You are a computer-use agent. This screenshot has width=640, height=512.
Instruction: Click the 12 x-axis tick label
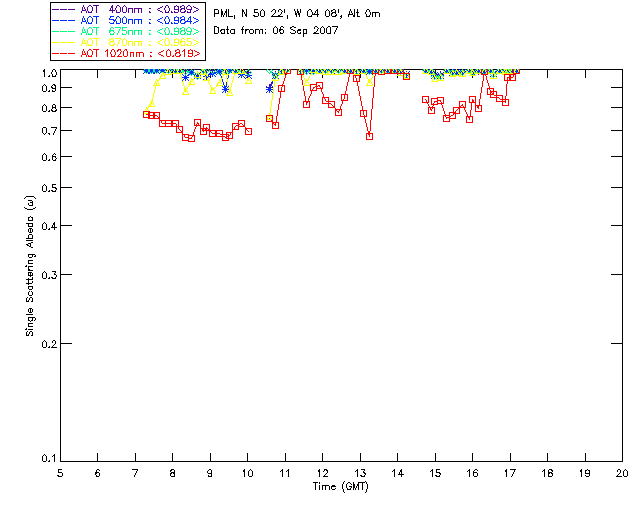[x=322, y=473]
